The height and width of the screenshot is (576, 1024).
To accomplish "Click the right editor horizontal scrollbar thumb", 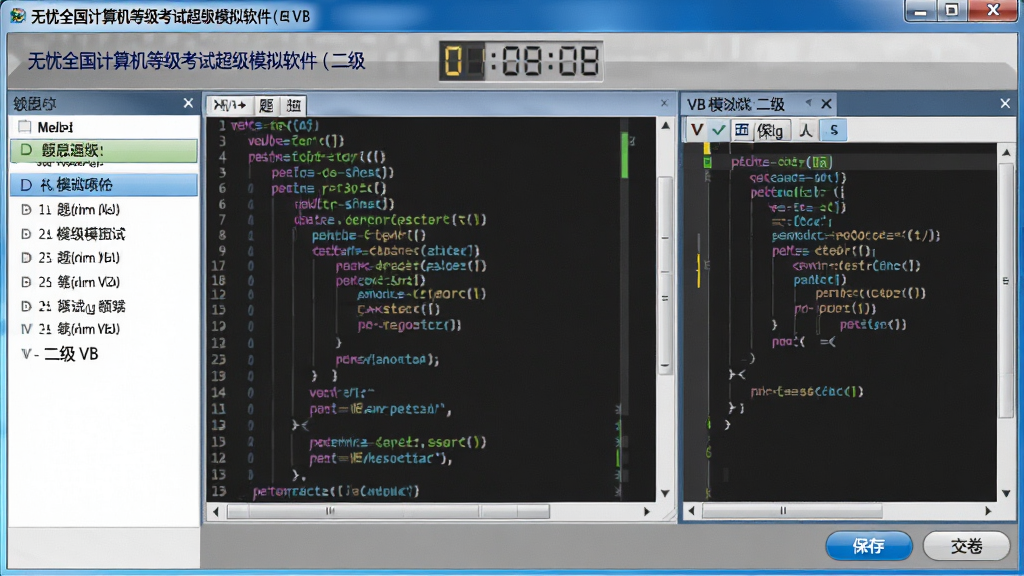I will [x=792, y=511].
